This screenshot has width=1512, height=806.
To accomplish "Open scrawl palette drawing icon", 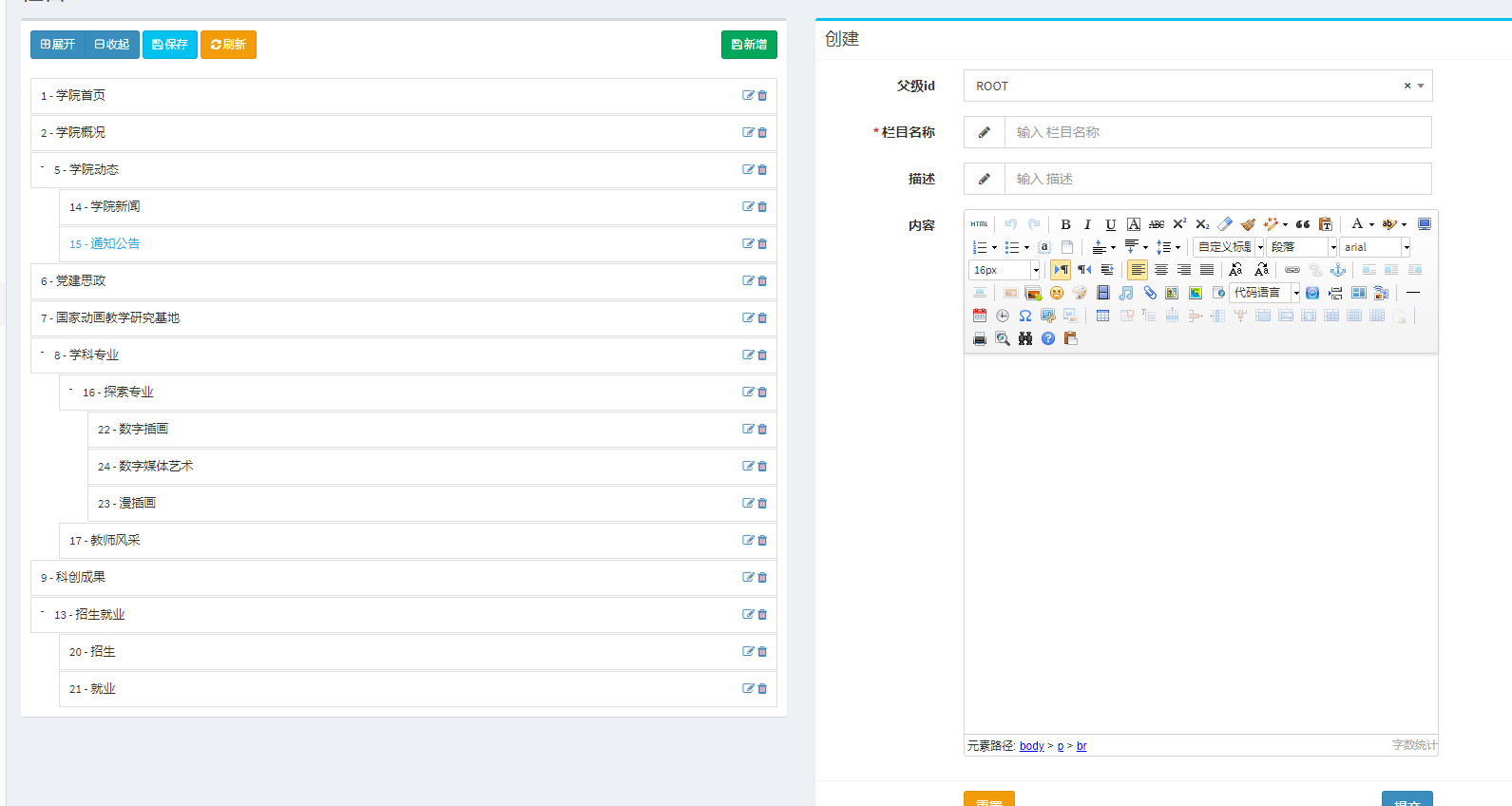I will coord(1080,293).
